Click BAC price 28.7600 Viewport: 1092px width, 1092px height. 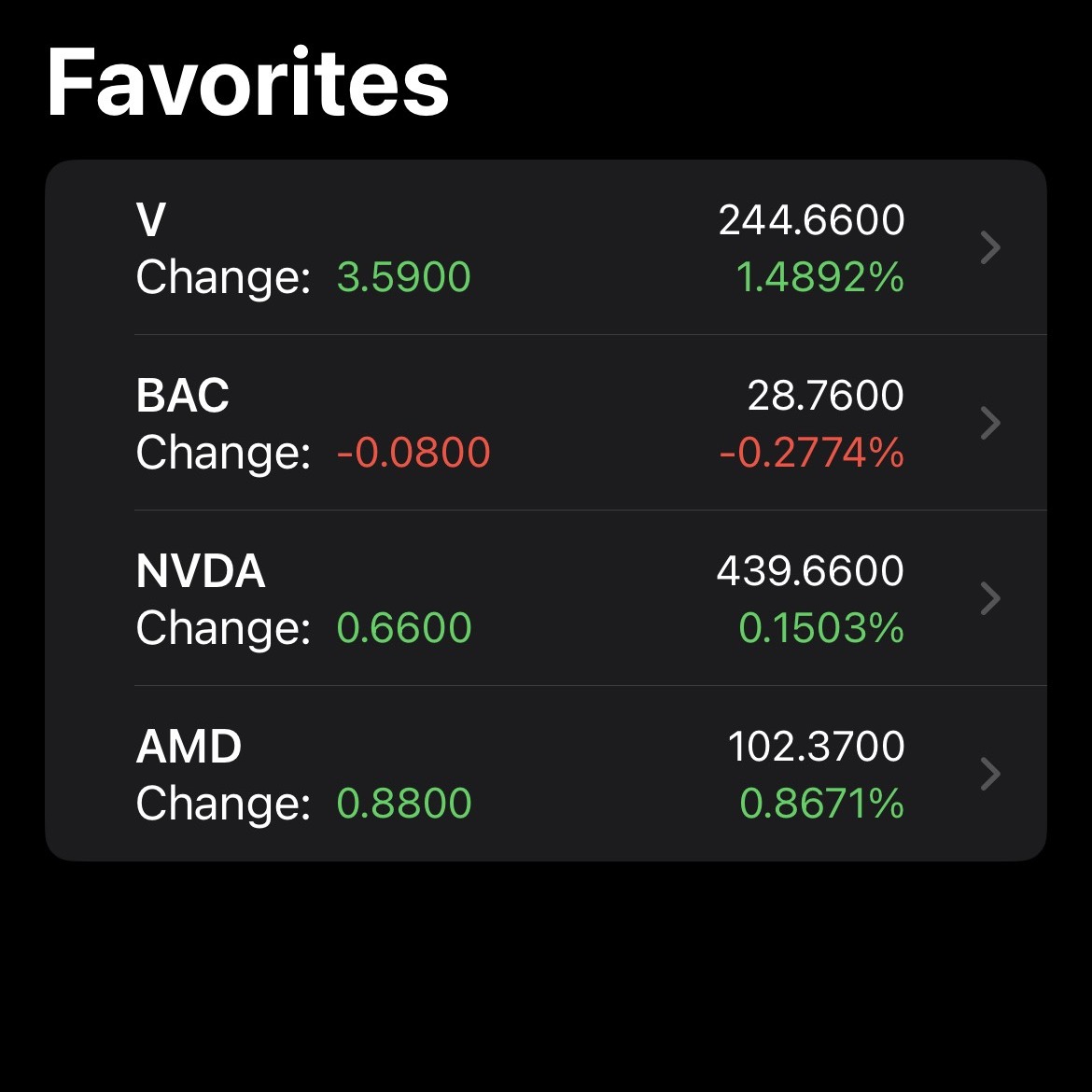pyautogui.click(x=825, y=396)
